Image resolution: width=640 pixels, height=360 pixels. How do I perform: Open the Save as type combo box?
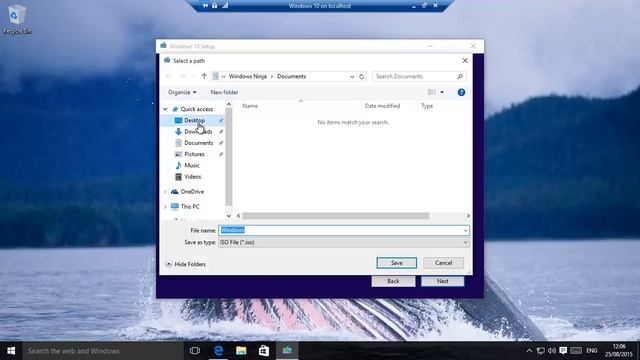pos(344,242)
